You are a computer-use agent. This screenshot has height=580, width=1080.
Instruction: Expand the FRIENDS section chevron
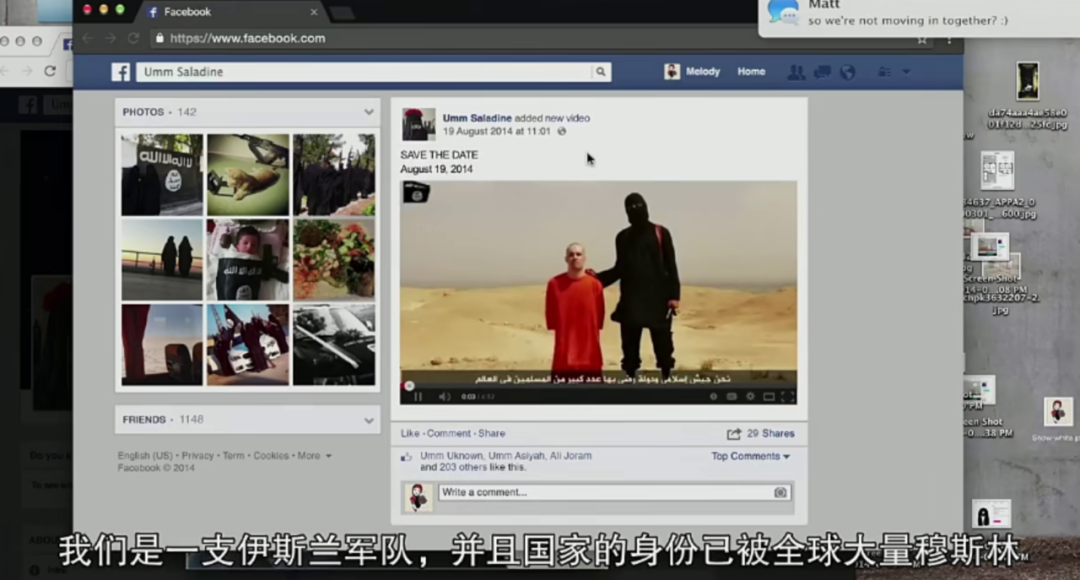pyautogui.click(x=368, y=420)
